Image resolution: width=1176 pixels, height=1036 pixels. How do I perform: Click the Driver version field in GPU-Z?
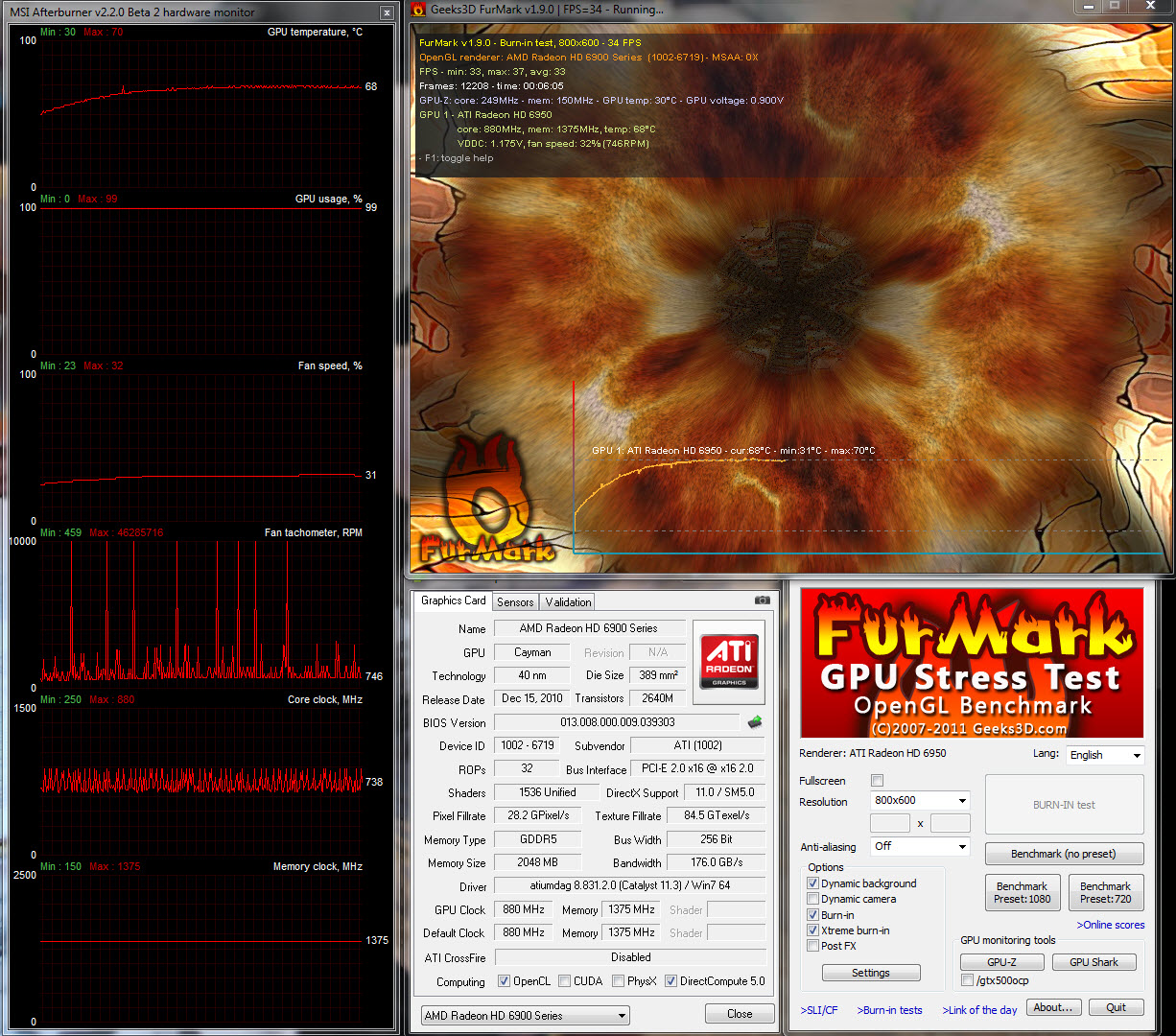pos(630,885)
